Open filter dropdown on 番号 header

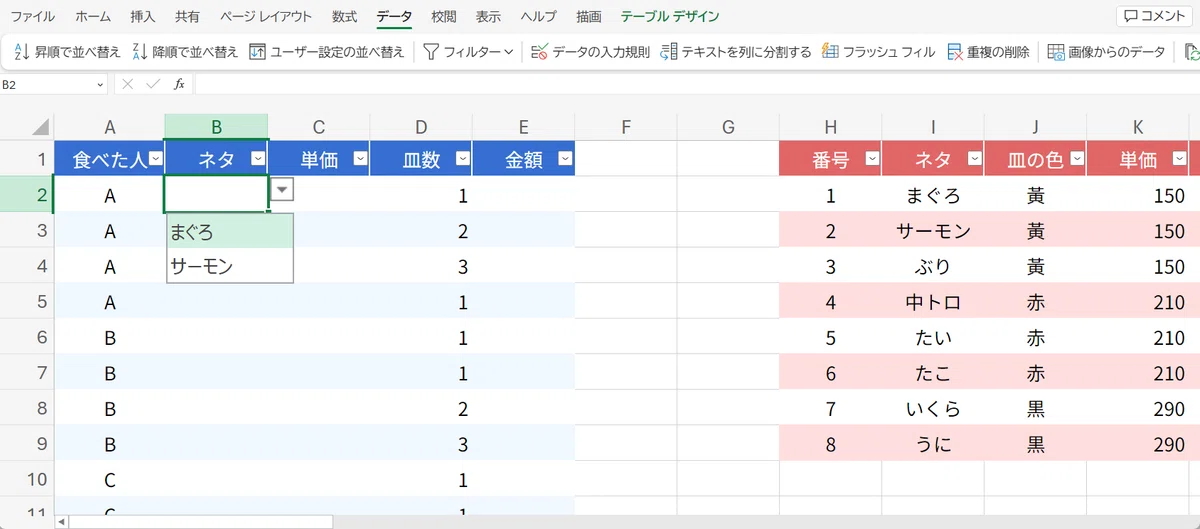(x=871, y=158)
